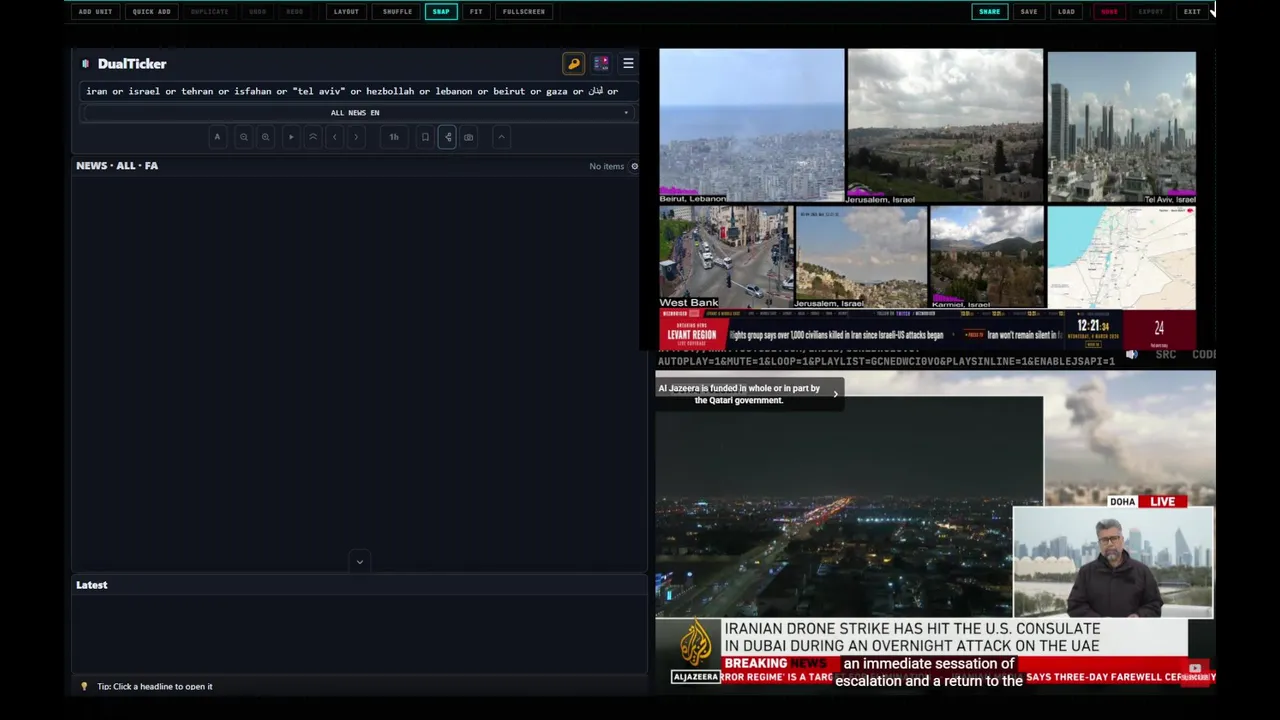Click the Latest section heading
The image size is (1280, 720).
92,585
